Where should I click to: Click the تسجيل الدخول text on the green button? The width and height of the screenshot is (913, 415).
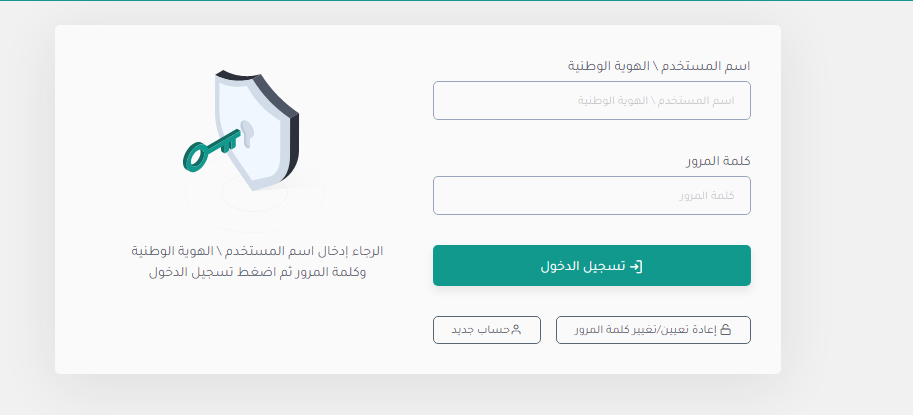(583, 266)
